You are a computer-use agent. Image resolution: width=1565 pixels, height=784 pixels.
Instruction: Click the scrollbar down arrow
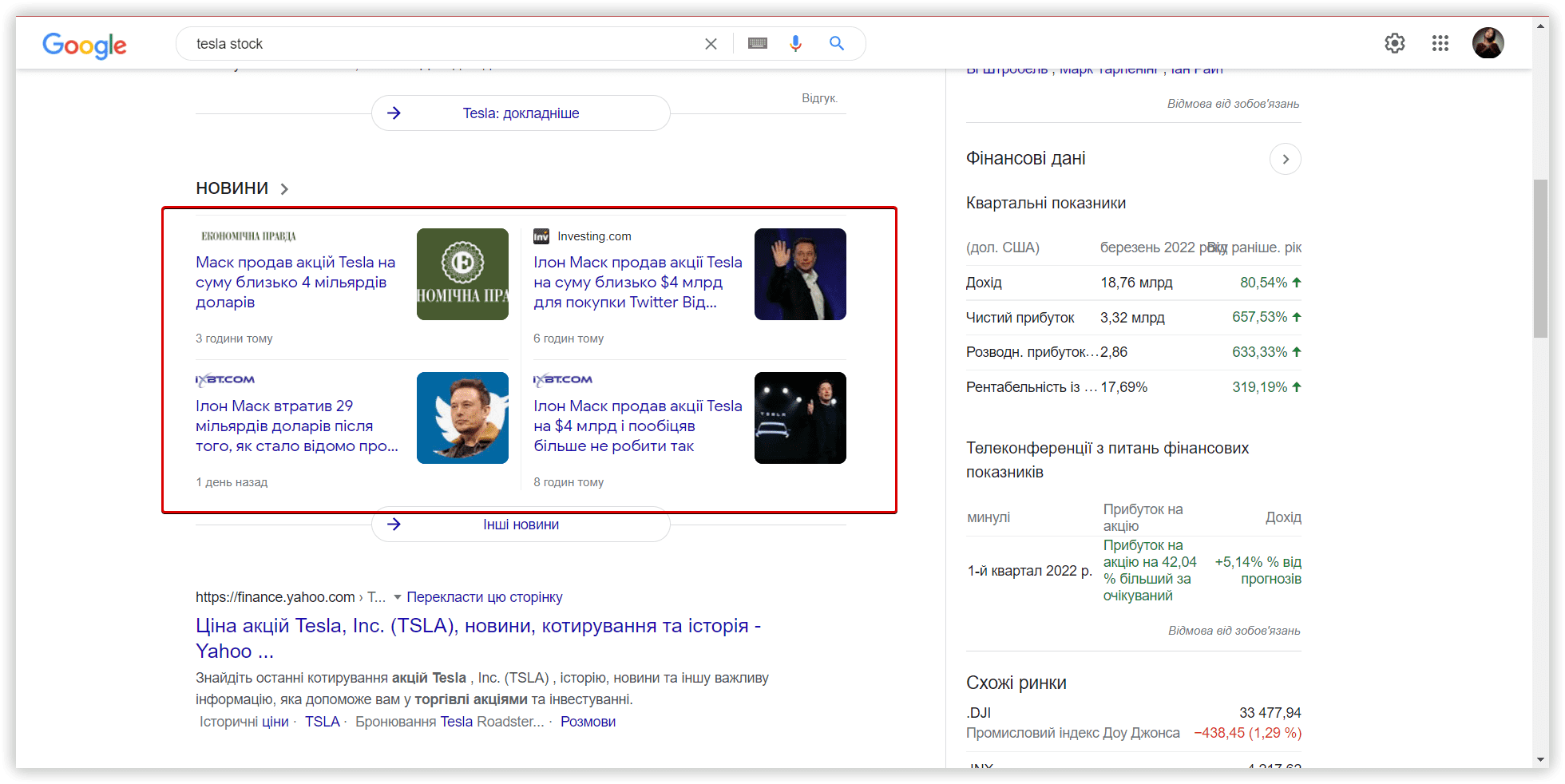pyautogui.click(x=1541, y=760)
